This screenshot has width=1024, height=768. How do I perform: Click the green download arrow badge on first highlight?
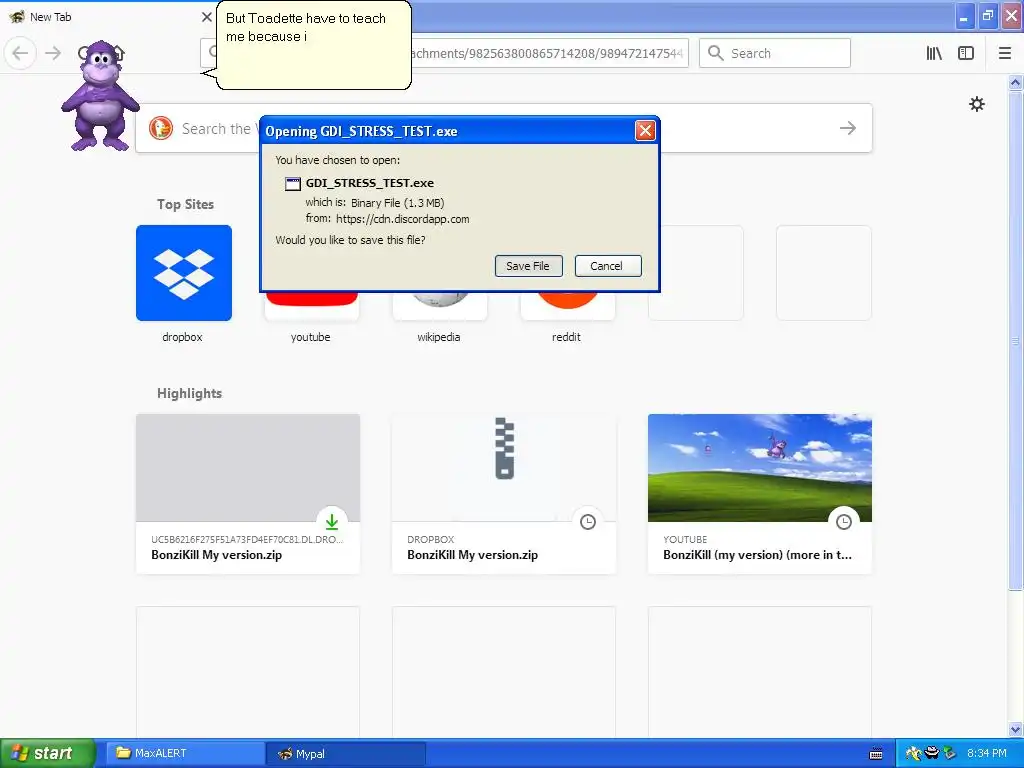tap(332, 521)
